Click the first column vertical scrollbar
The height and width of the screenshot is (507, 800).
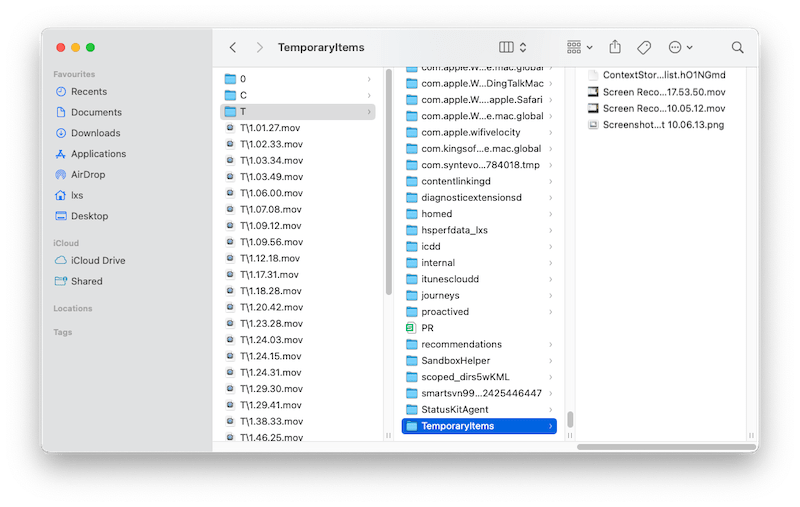pyautogui.click(x=389, y=182)
